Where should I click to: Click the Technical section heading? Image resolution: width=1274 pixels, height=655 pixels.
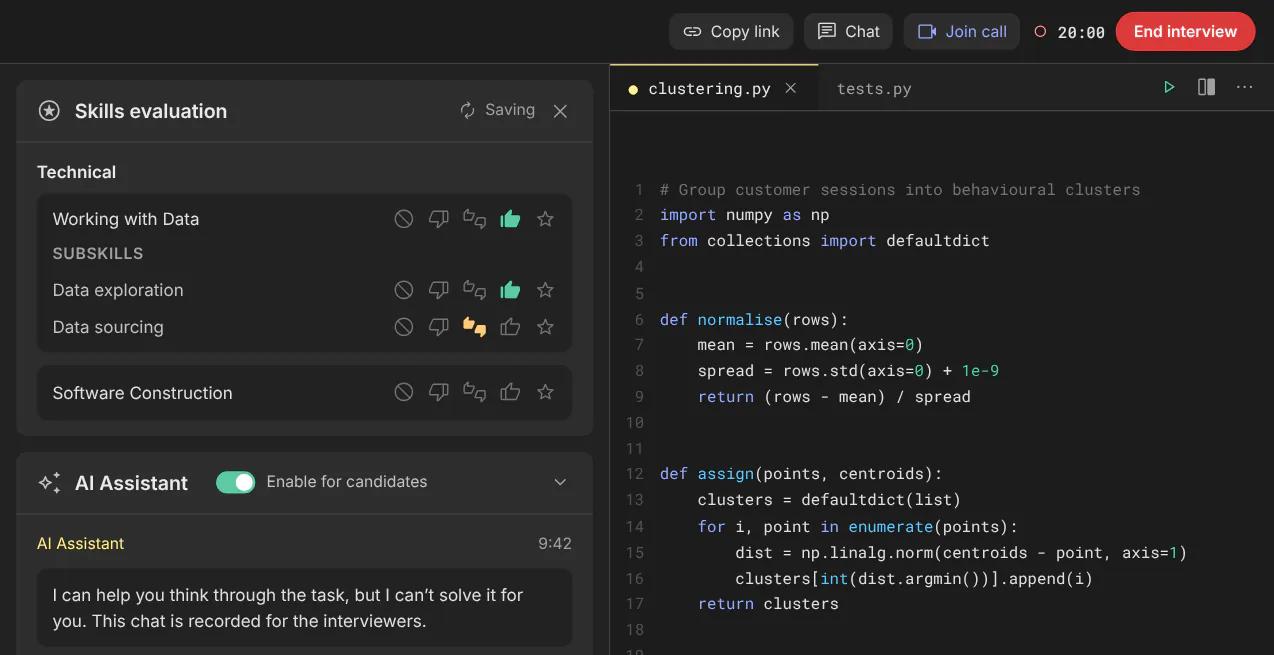(x=76, y=172)
